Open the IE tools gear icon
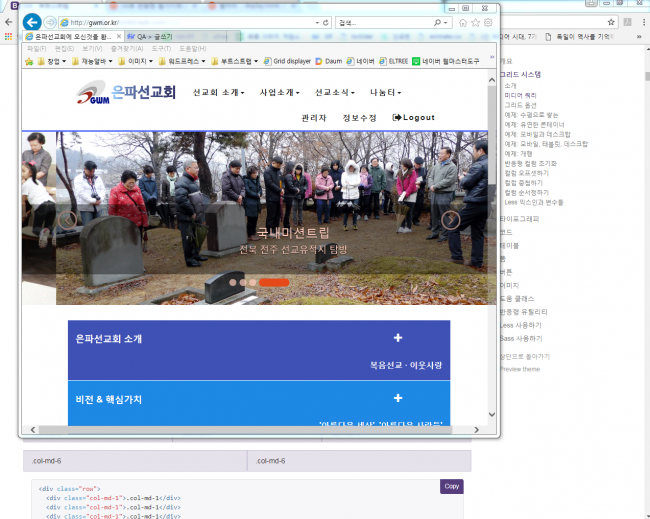Image resolution: width=650 pixels, height=519 pixels. pyautogui.click(x=488, y=23)
